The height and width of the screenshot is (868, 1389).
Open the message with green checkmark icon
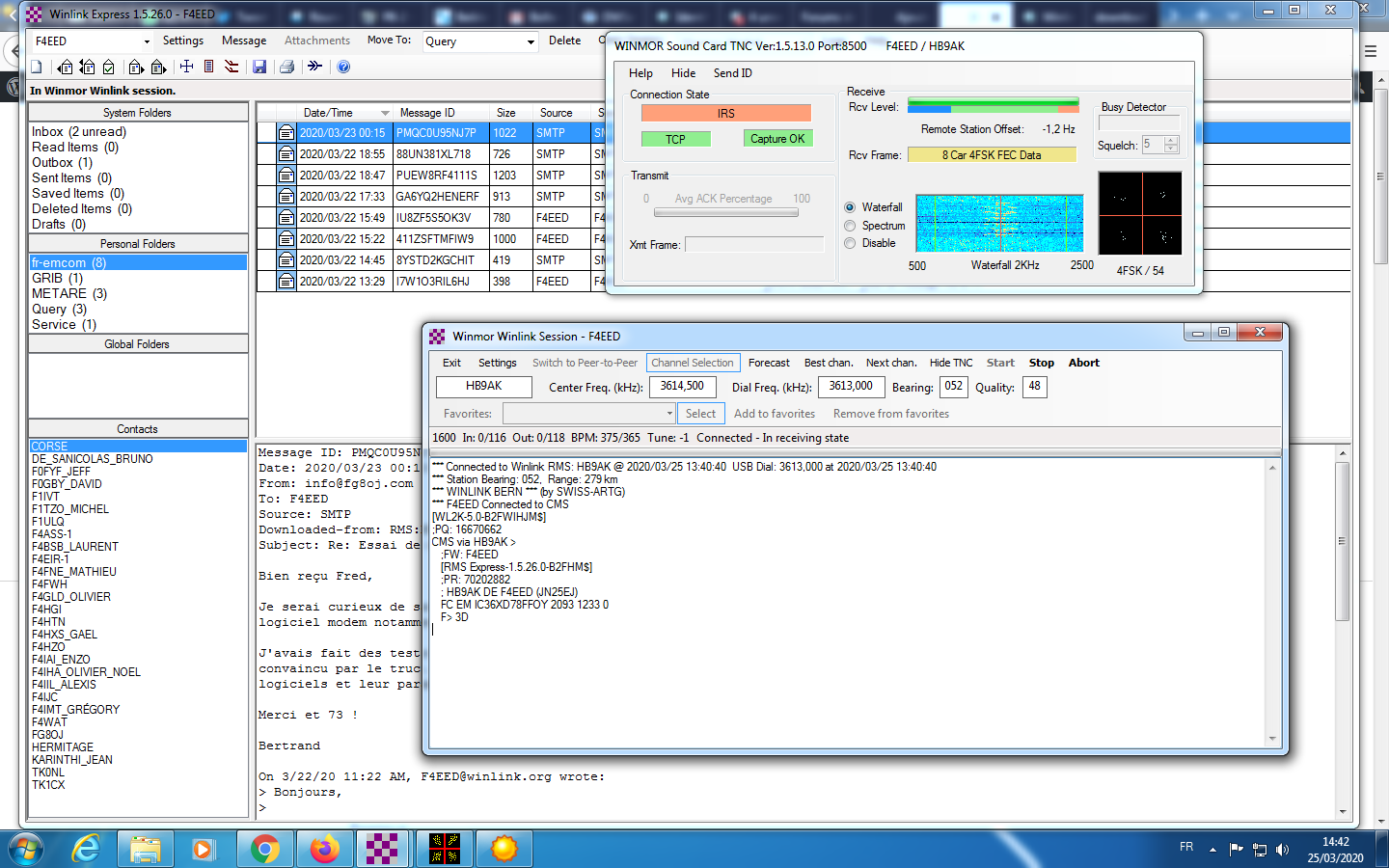click(108, 66)
